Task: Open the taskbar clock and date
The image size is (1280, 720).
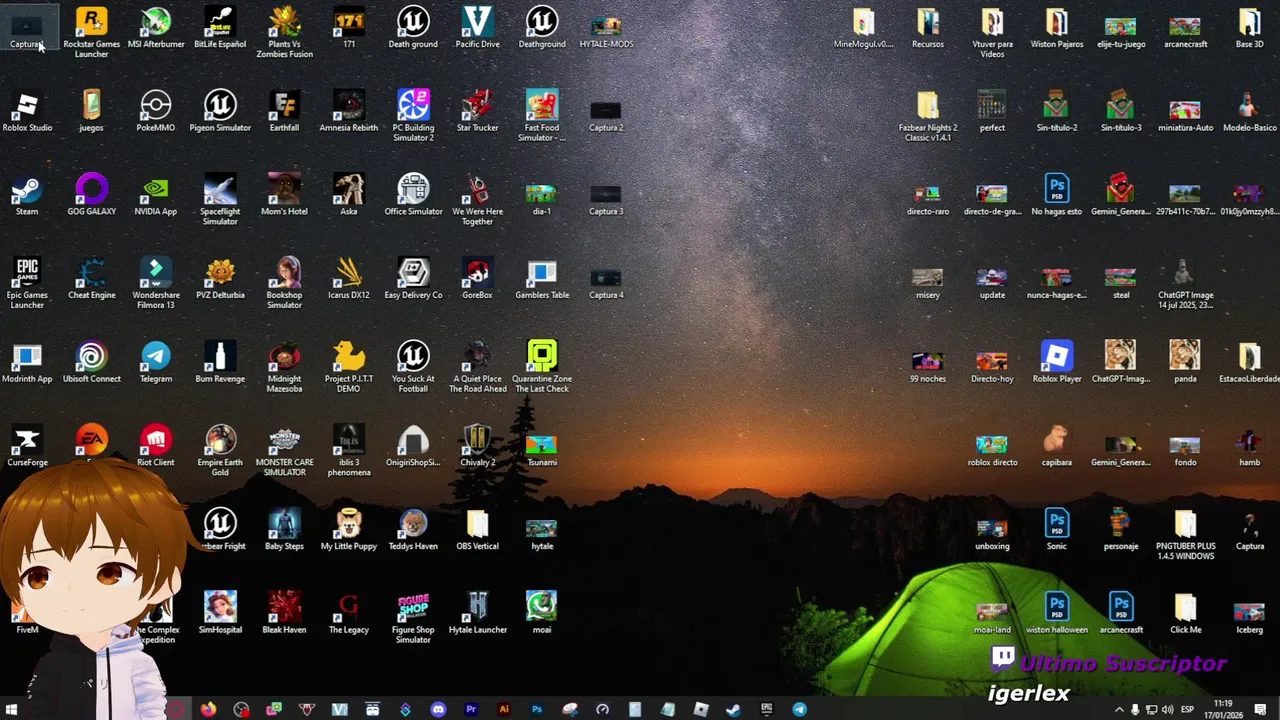Action: [1223, 709]
